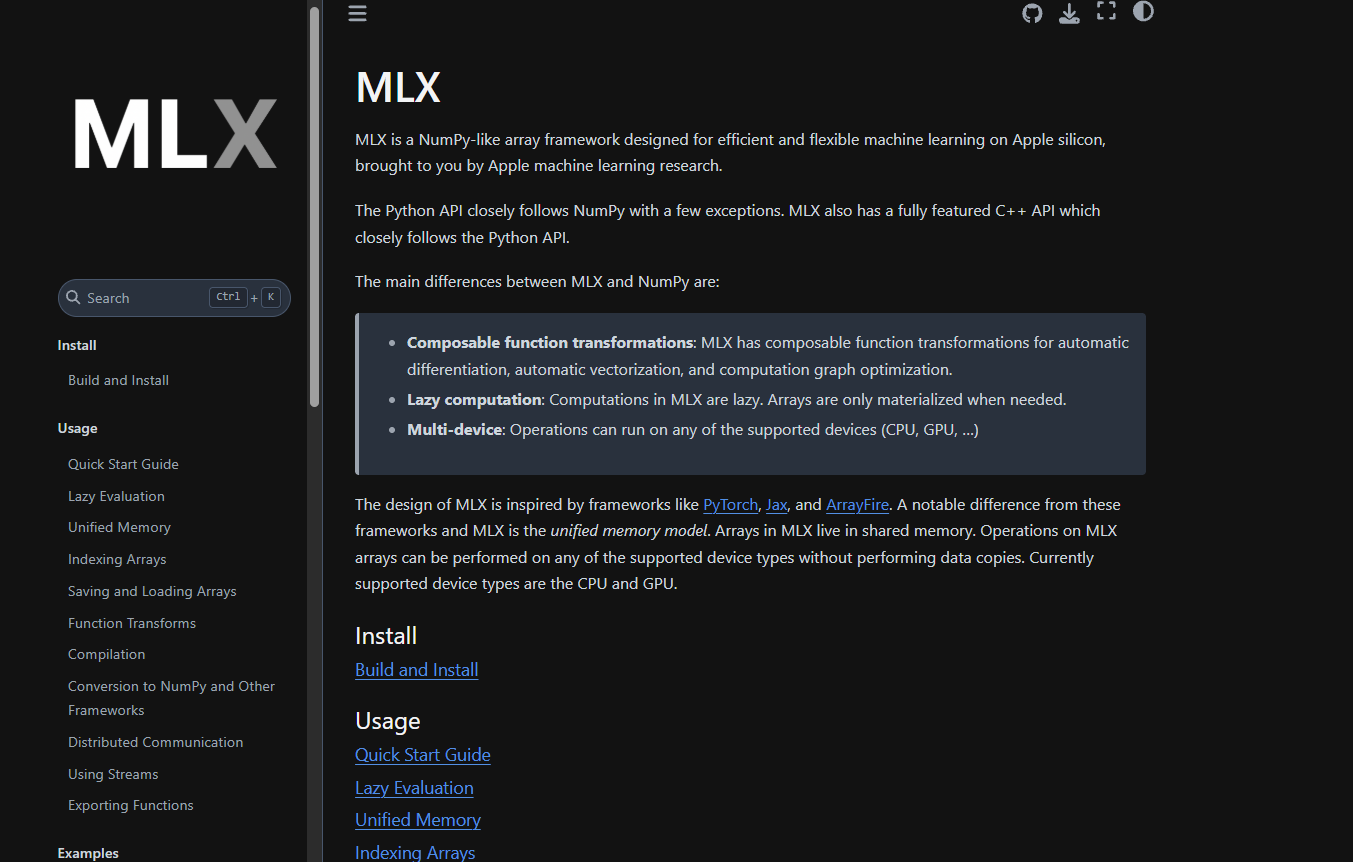Viewport: 1353px width, 862px height.
Task: Open Indexing Arrays content link
Action: pos(415,853)
